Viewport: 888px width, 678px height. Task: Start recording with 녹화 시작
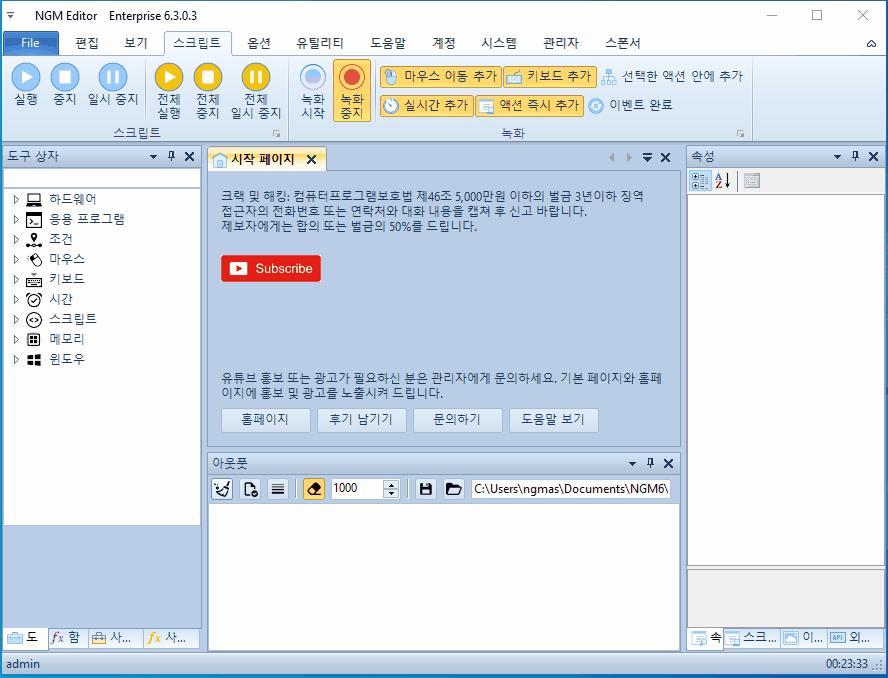(313, 91)
